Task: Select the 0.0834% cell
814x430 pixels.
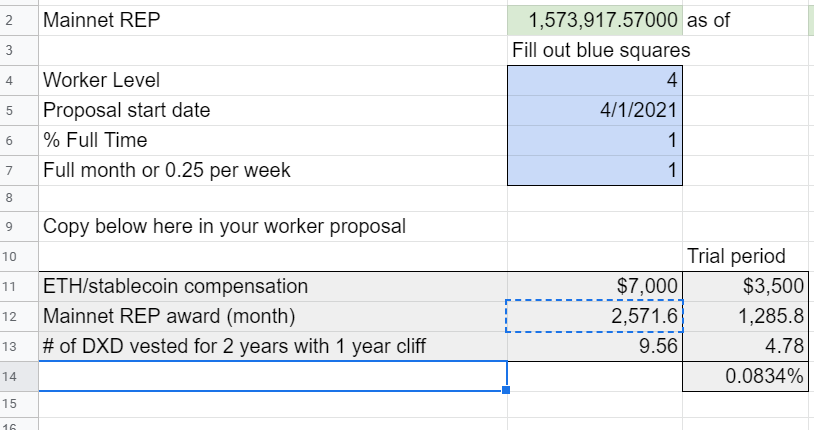Action: click(x=745, y=376)
